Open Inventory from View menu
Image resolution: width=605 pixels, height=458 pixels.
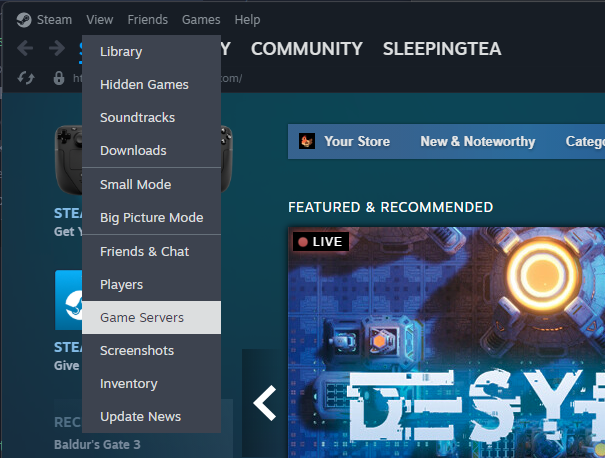(x=152, y=384)
